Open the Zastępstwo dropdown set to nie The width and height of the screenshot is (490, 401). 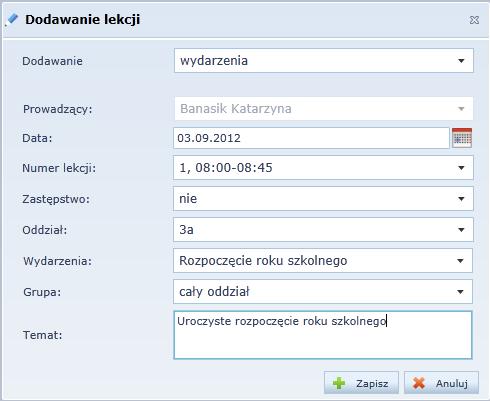click(323, 199)
